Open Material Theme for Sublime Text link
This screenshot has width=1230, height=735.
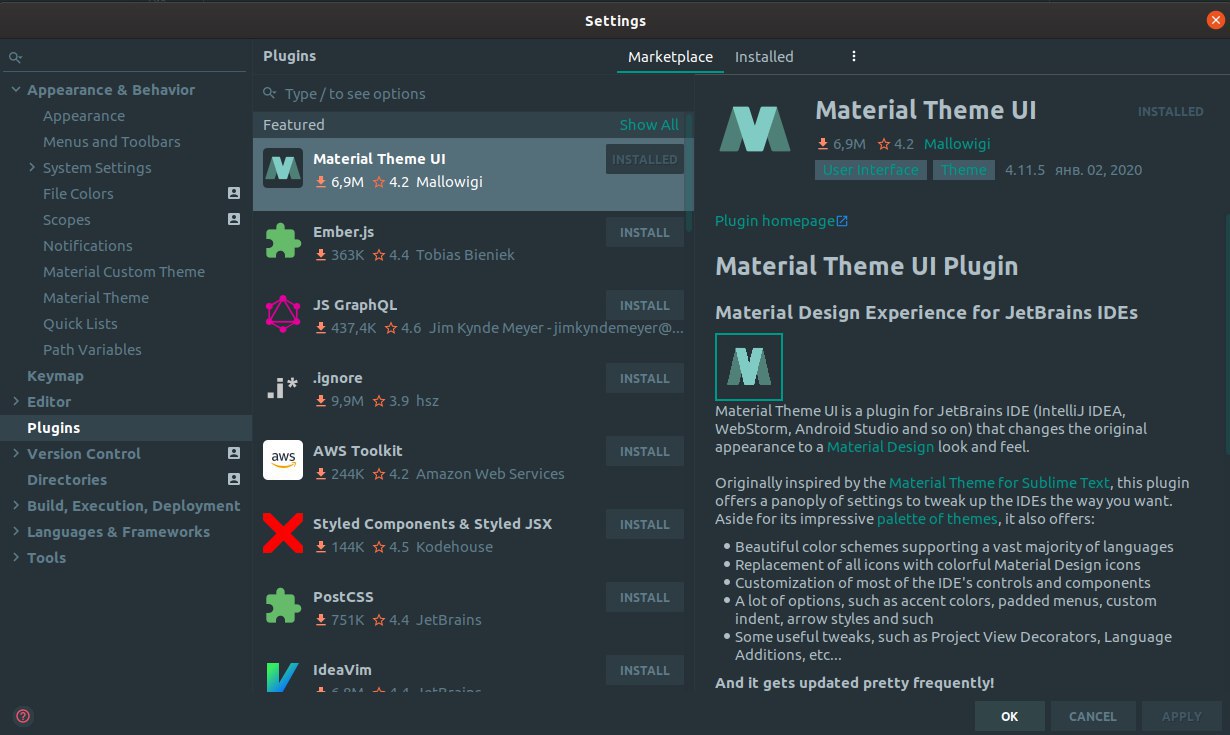click(x=999, y=483)
